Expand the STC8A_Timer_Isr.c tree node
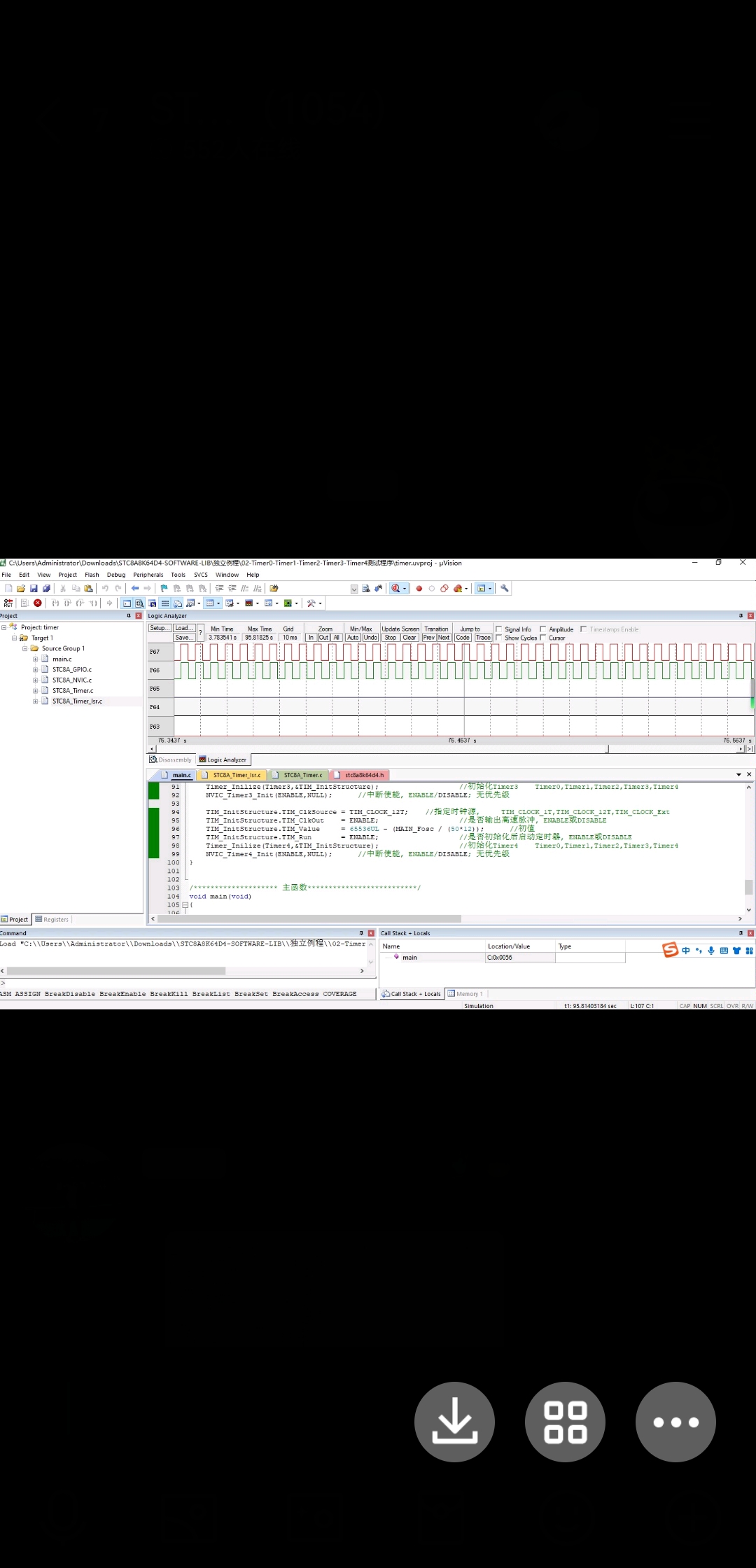The height and width of the screenshot is (1568, 756). tap(35, 701)
